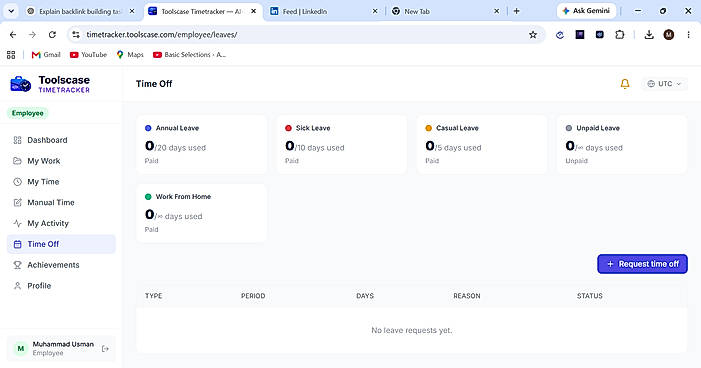Click Ask Gemini button
Viewport: 701px width, 368px height.
(586, 11)
